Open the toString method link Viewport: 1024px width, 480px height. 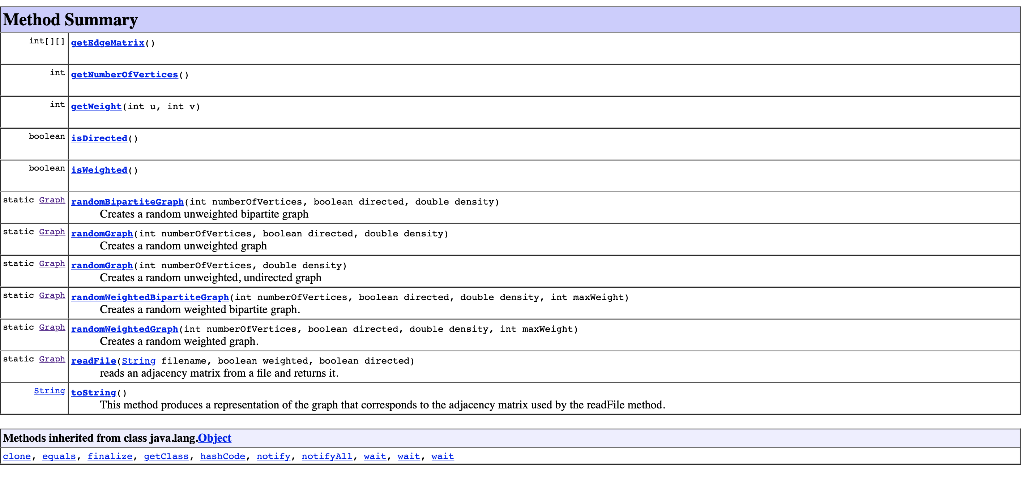pos(93,392)
